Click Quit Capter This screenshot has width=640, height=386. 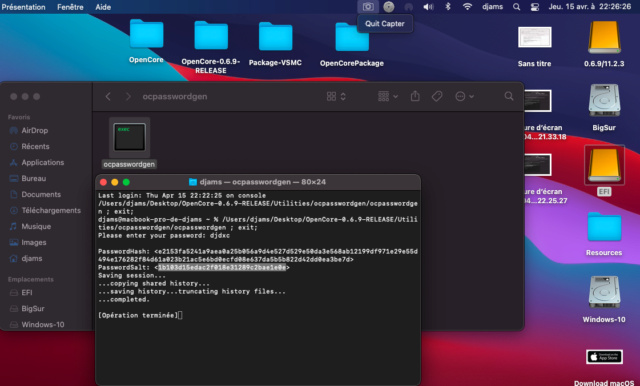(x=385, y=24)
